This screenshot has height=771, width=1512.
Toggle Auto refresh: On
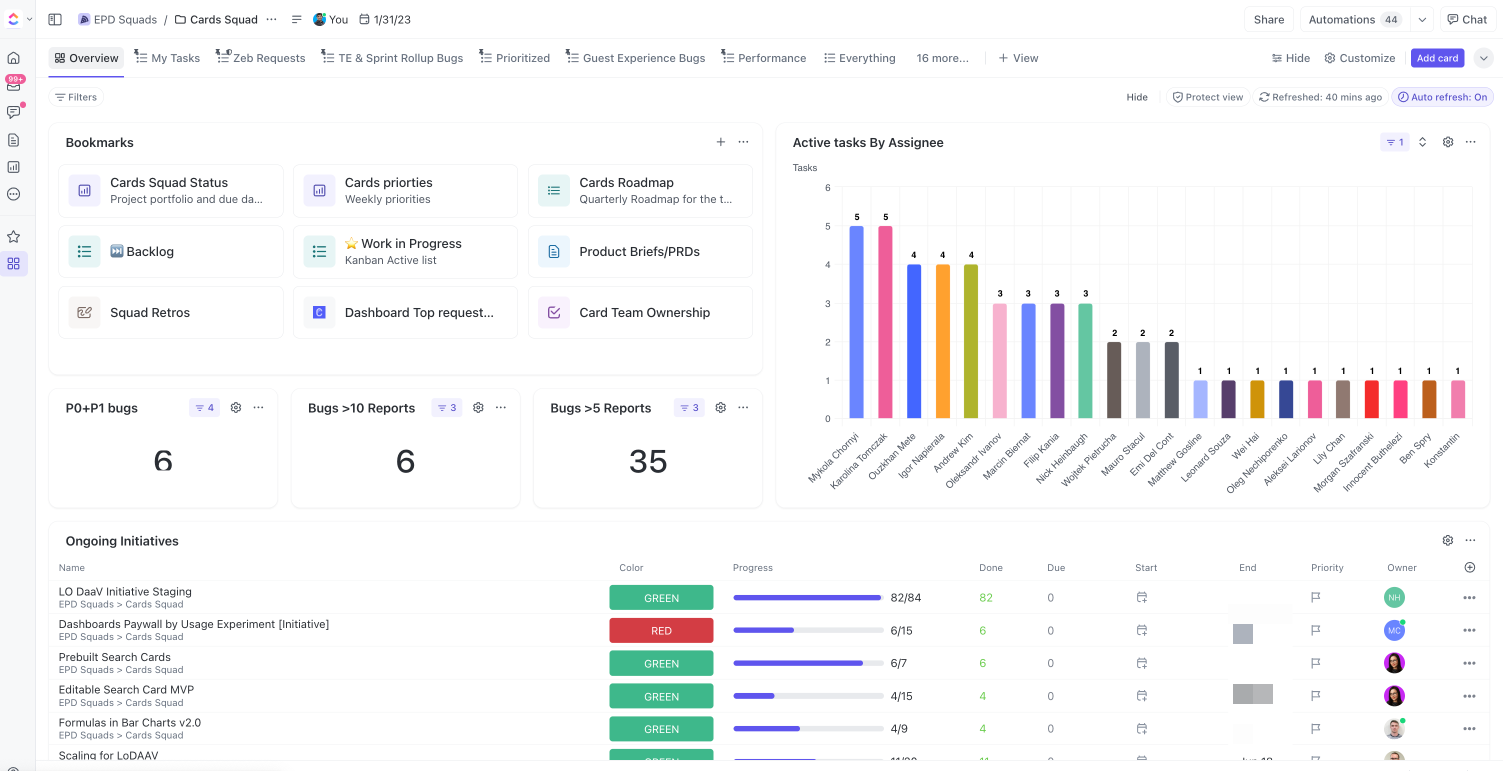[x=1443, y=97]
